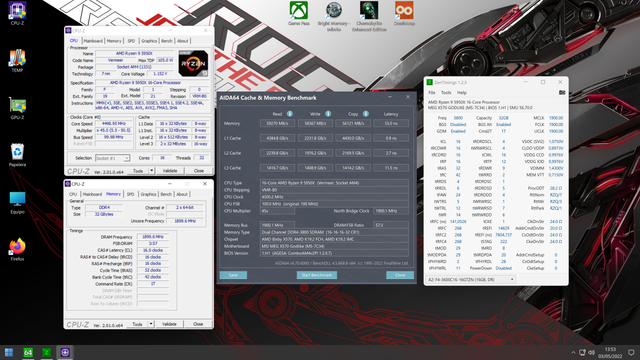The image size is (640, 360).
Task: Take a ZenTimings screenshot with camera icon
Action: (x=562, y=93)
